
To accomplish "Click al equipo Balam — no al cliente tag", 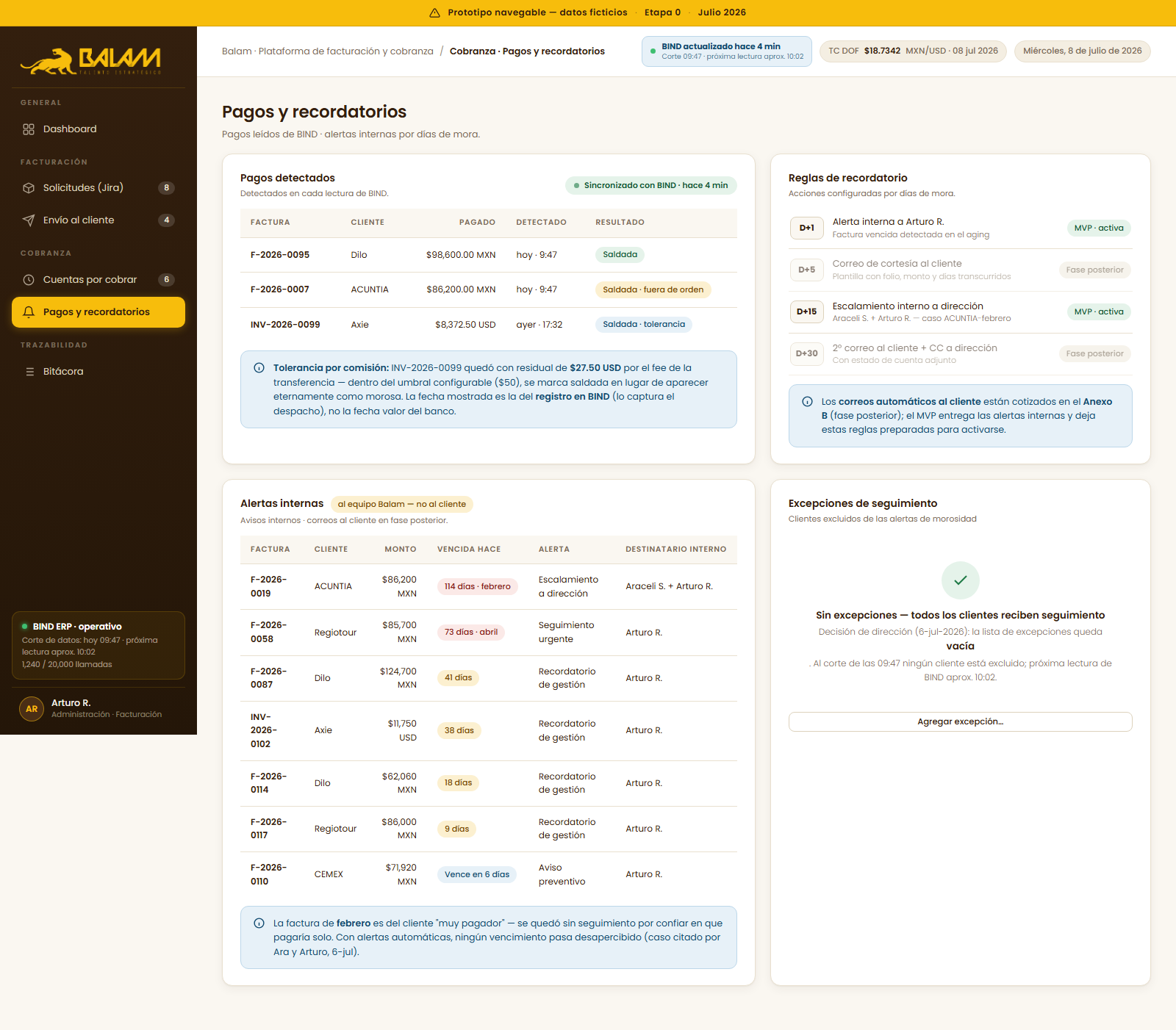I will [402, 504].
